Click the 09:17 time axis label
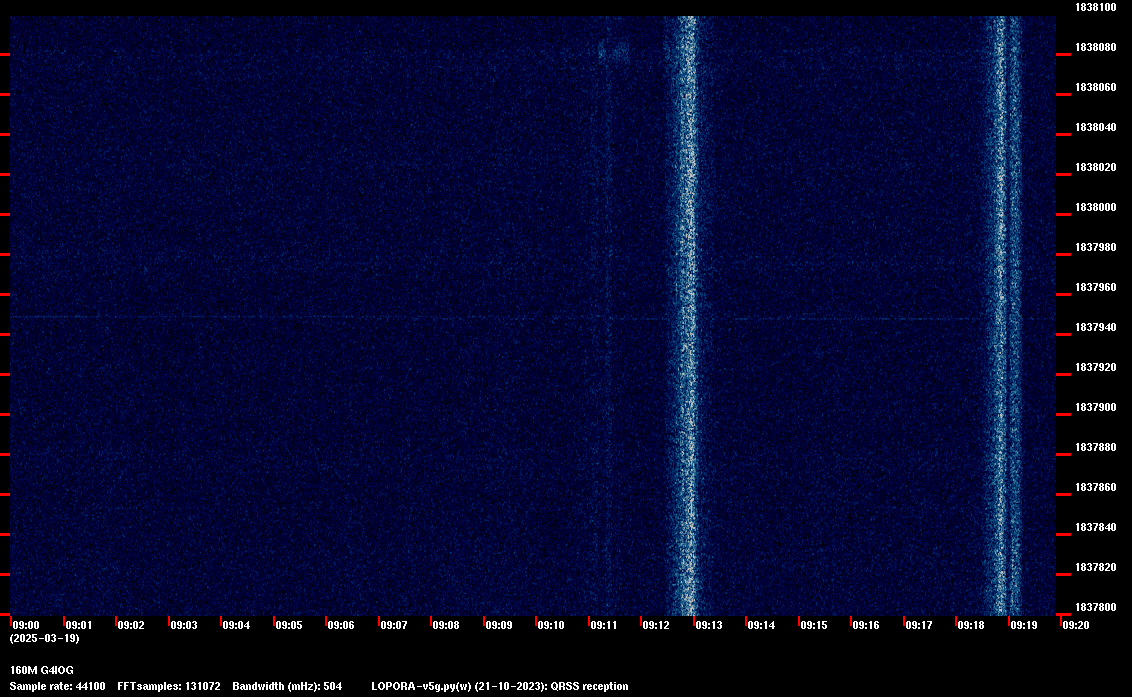This screenshot has width=1132, height=697. pyautogui.click(x=918, y=625)
